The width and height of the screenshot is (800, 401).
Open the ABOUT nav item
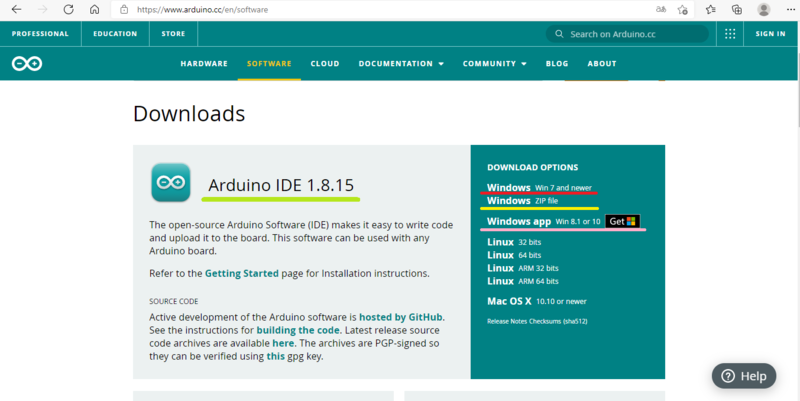tap(602, 63)
